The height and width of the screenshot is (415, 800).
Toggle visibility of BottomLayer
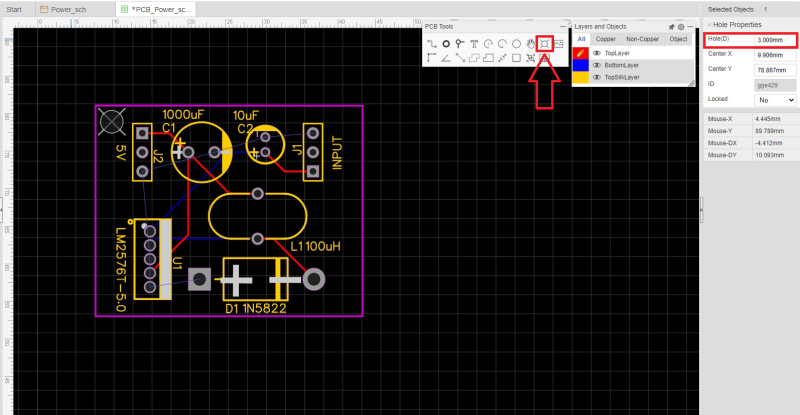[x=596, y=65]
